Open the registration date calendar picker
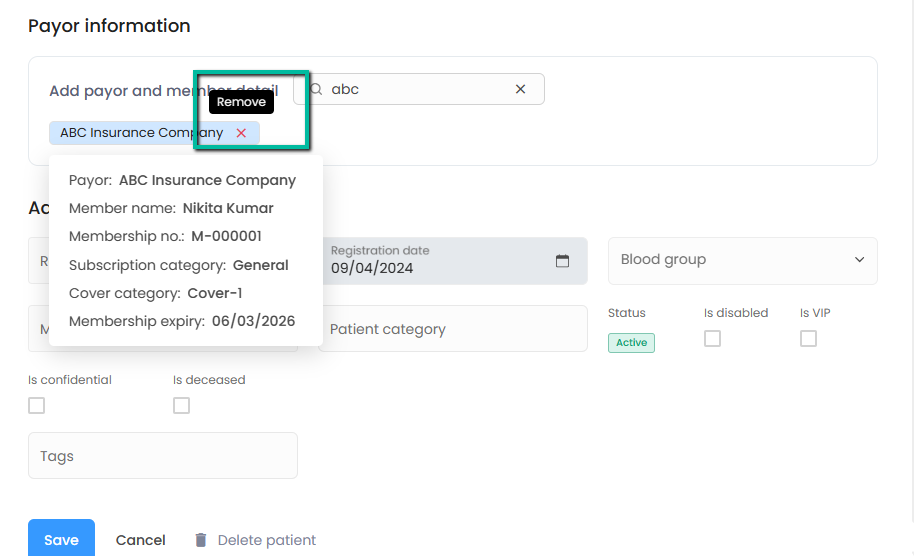Image resolution: width=914 pixels, height=556 pixels. click(562, 261)
